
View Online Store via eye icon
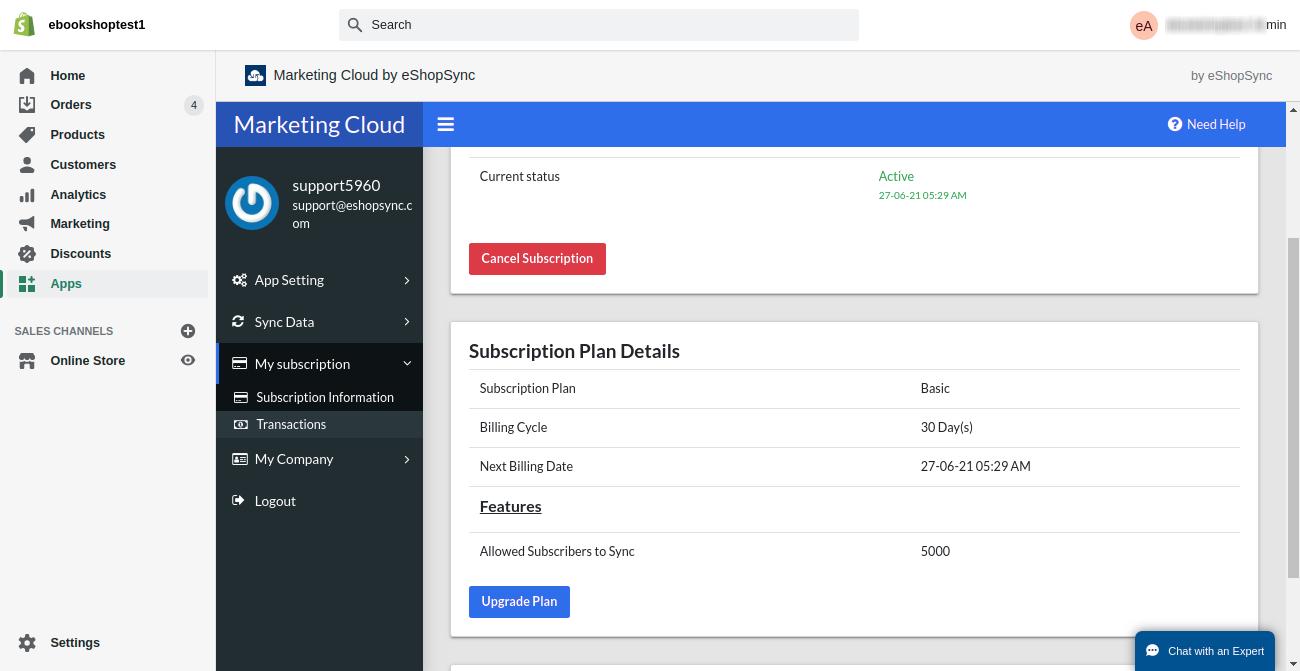[187, 361]
